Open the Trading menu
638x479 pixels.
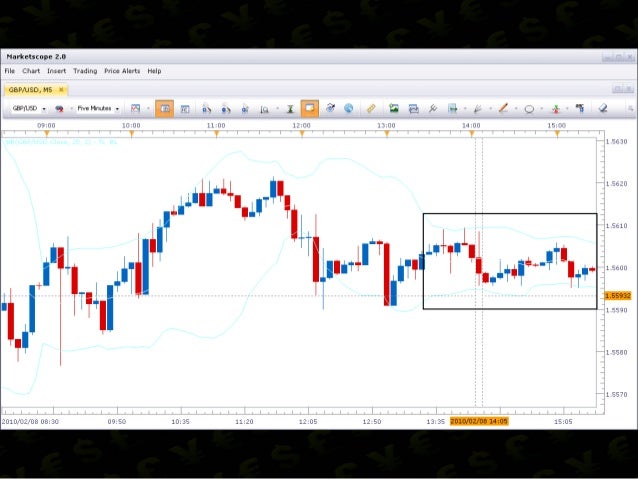point(85,71)
